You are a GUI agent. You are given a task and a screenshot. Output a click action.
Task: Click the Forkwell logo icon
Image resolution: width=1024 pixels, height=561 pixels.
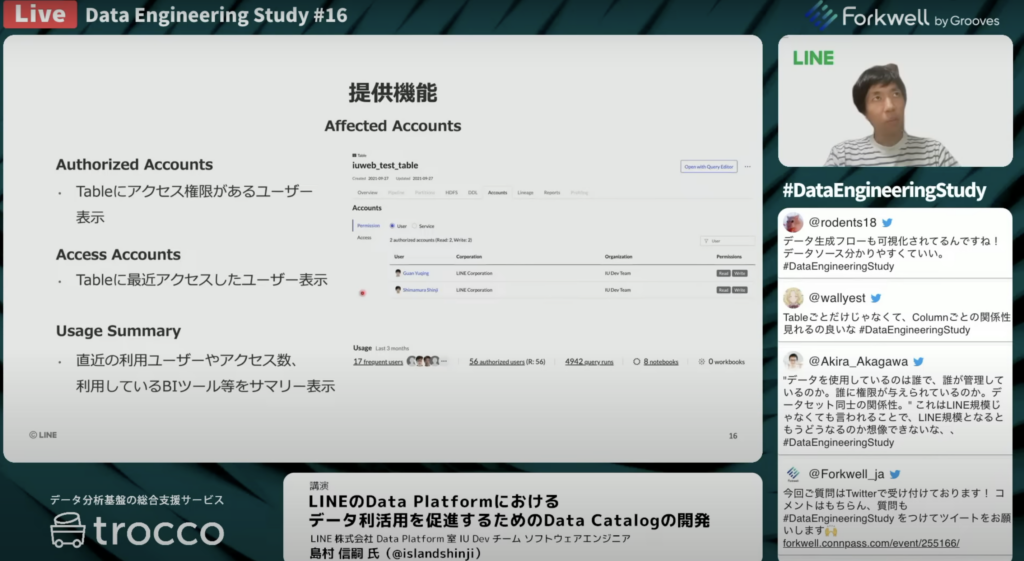(821, 15)
